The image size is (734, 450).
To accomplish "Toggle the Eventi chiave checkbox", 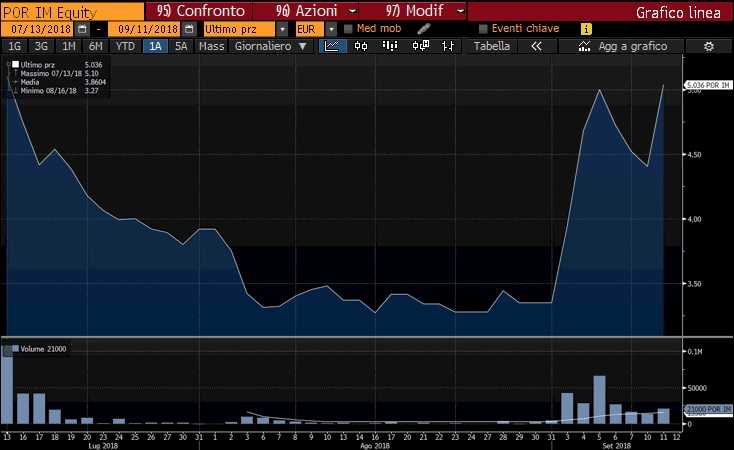I will (483, 29).
